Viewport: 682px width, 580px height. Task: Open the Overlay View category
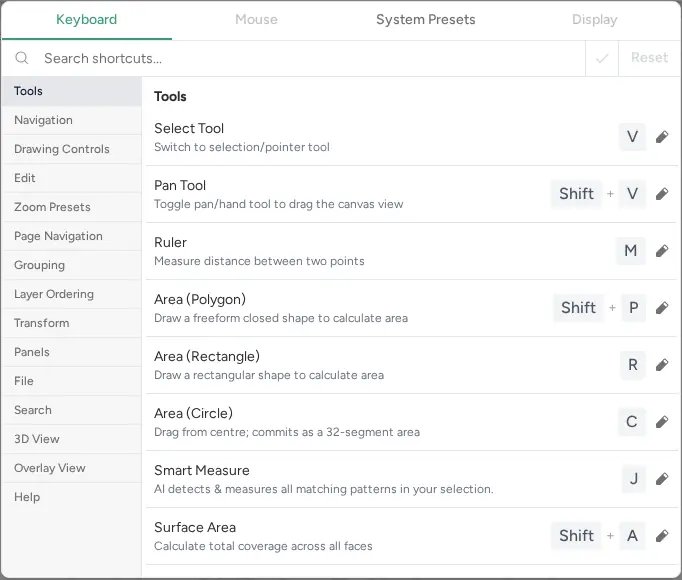pos(72,468)
